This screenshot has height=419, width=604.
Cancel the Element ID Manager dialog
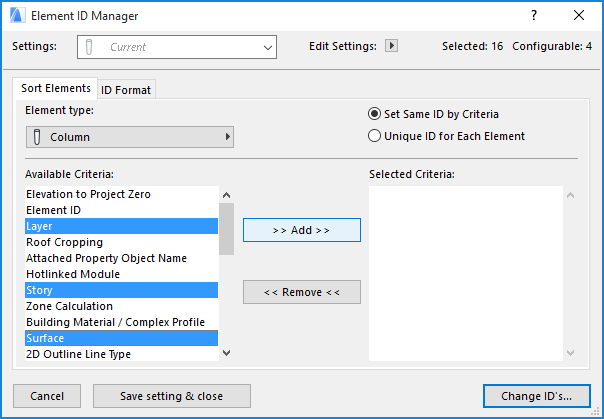click(47, 396)
